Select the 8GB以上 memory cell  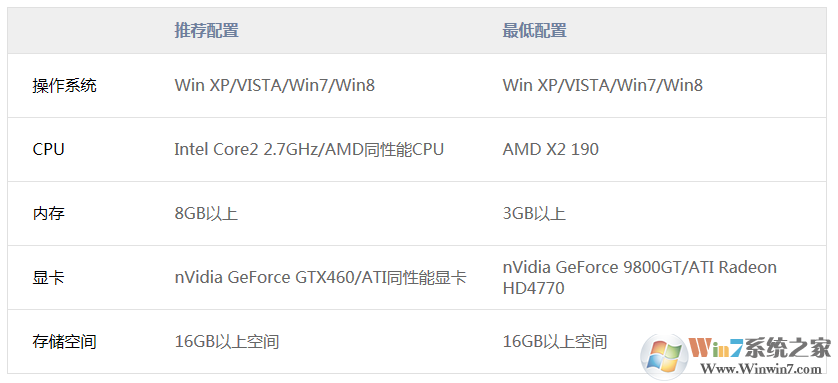206,214
